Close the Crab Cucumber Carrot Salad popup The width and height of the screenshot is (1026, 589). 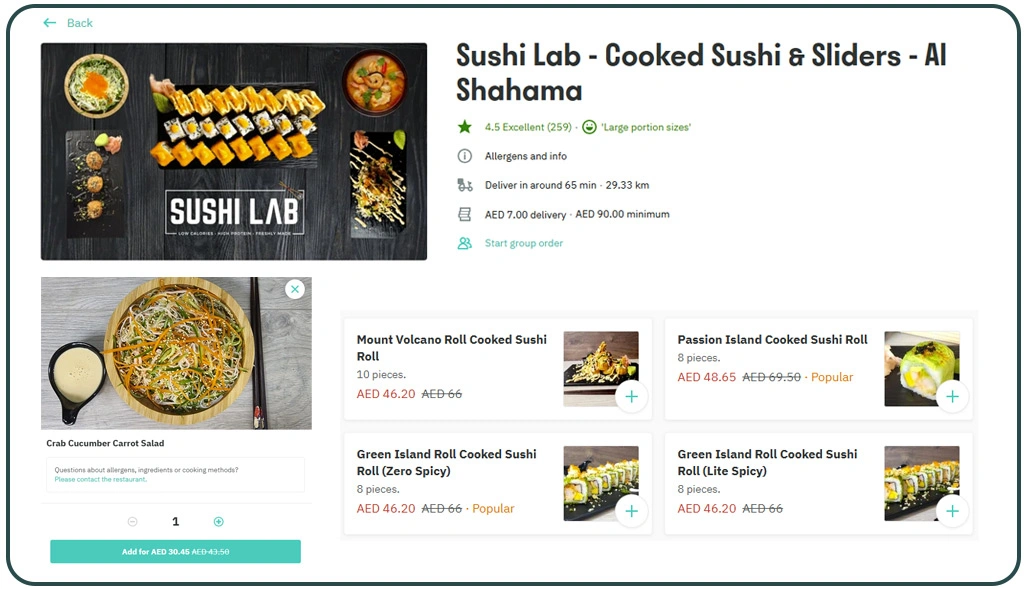294,289
